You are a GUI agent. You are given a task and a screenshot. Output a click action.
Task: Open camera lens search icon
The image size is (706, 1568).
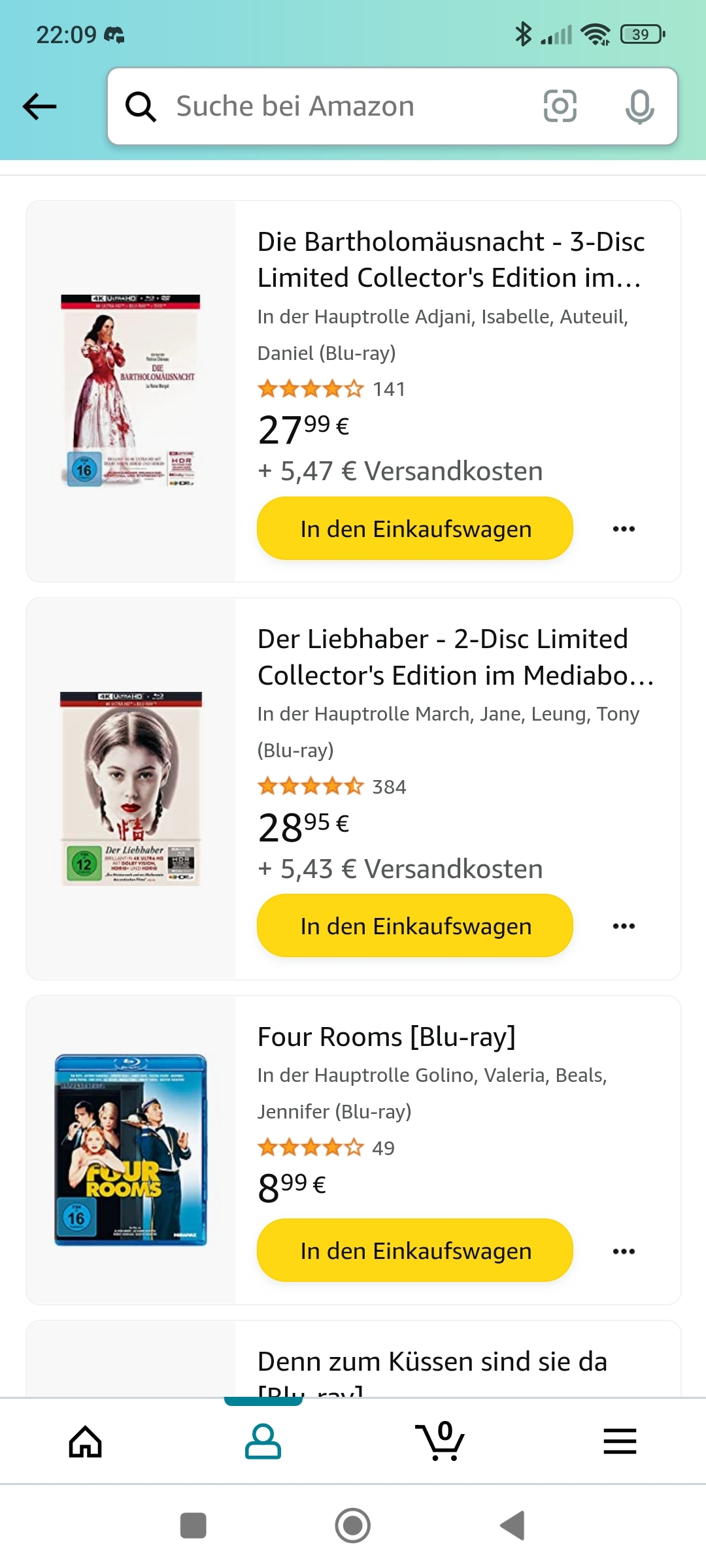pos(560,106)
